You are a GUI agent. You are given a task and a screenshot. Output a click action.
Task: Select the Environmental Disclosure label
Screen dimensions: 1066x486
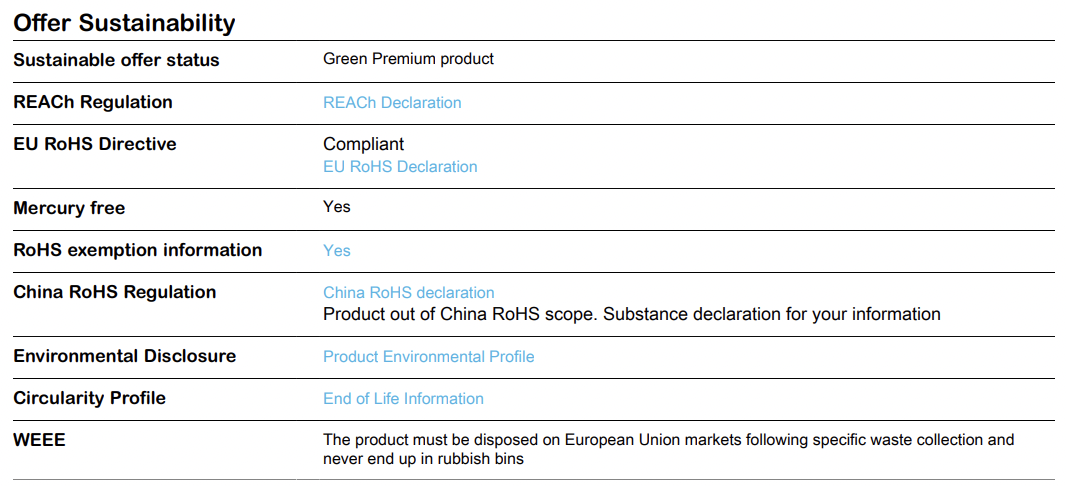click(125, 356)
